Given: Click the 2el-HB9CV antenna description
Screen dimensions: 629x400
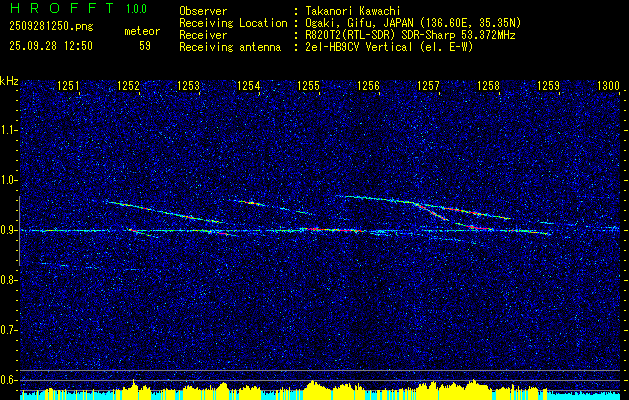Looking at the screenshot, I should pyautogui.click(x=391, y=47).
